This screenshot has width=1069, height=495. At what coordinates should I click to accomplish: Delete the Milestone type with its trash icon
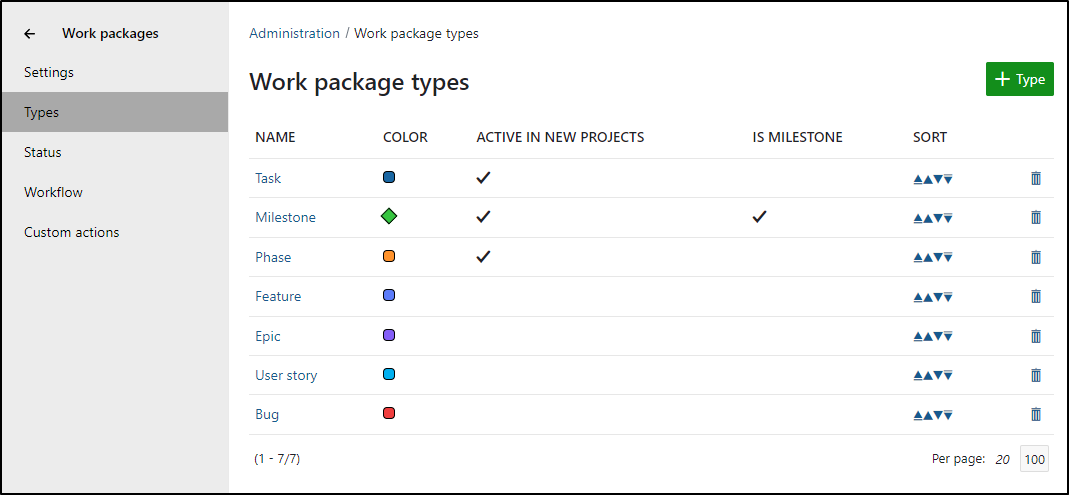[x=1036, y=218]
